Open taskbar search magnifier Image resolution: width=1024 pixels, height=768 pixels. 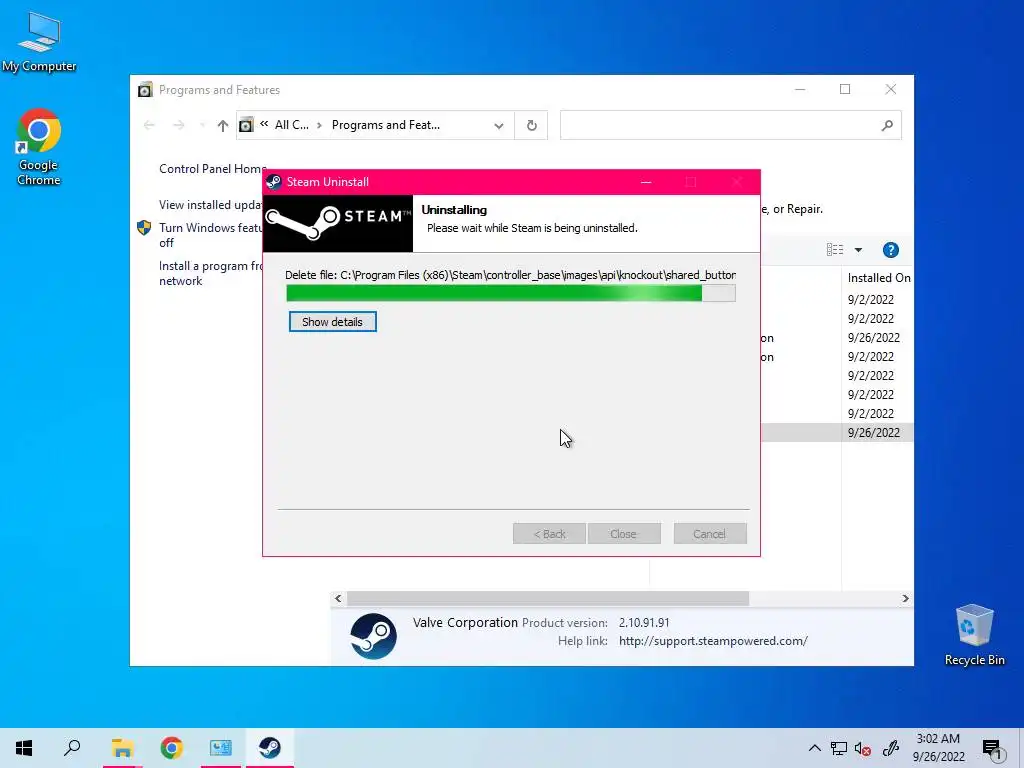72,748
